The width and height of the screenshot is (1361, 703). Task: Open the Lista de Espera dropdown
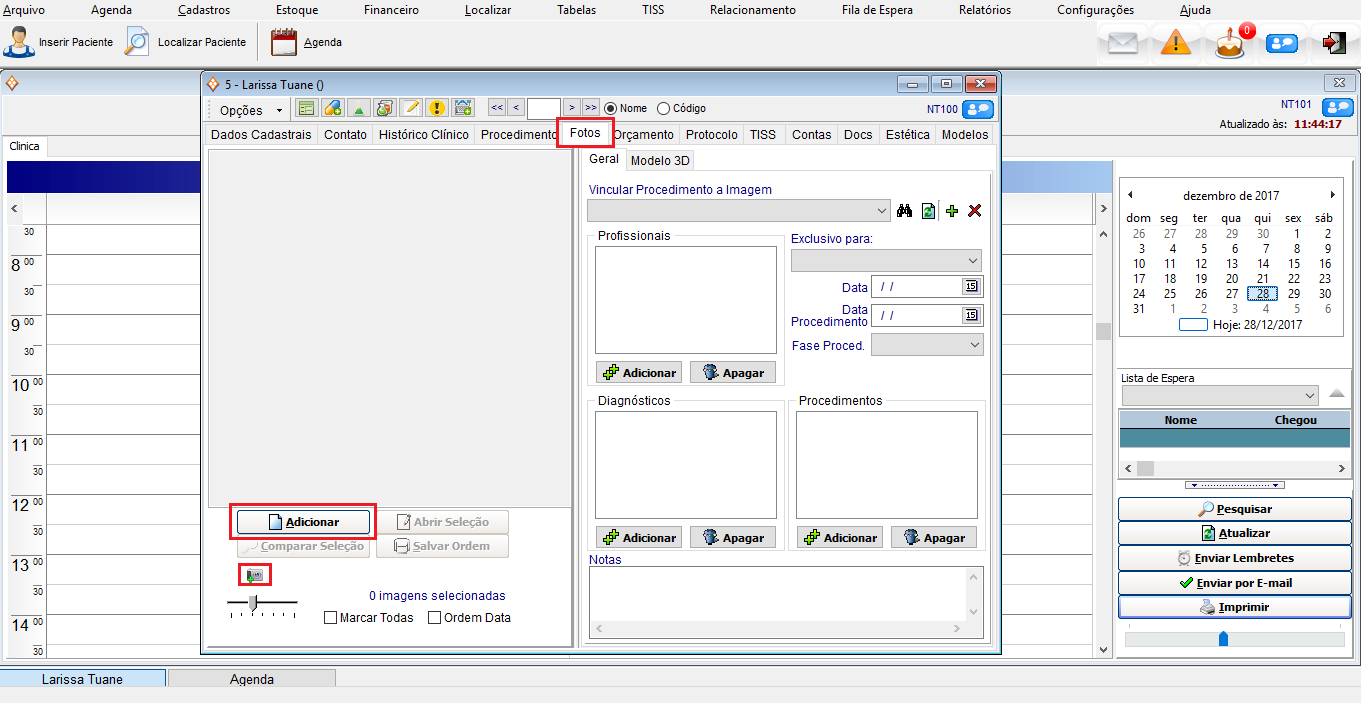[1219, 395]
